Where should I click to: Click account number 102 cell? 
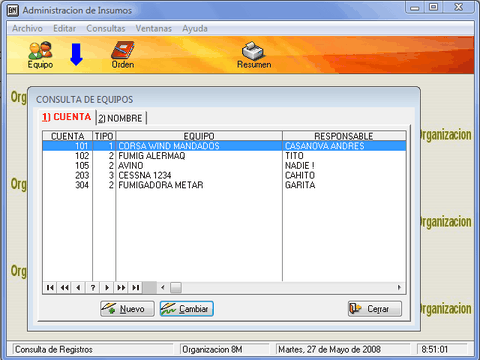point(68,156)
